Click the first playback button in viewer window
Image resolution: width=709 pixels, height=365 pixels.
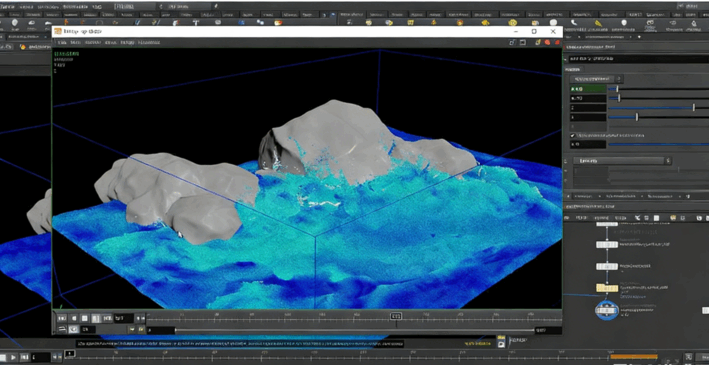coord(62,318)
